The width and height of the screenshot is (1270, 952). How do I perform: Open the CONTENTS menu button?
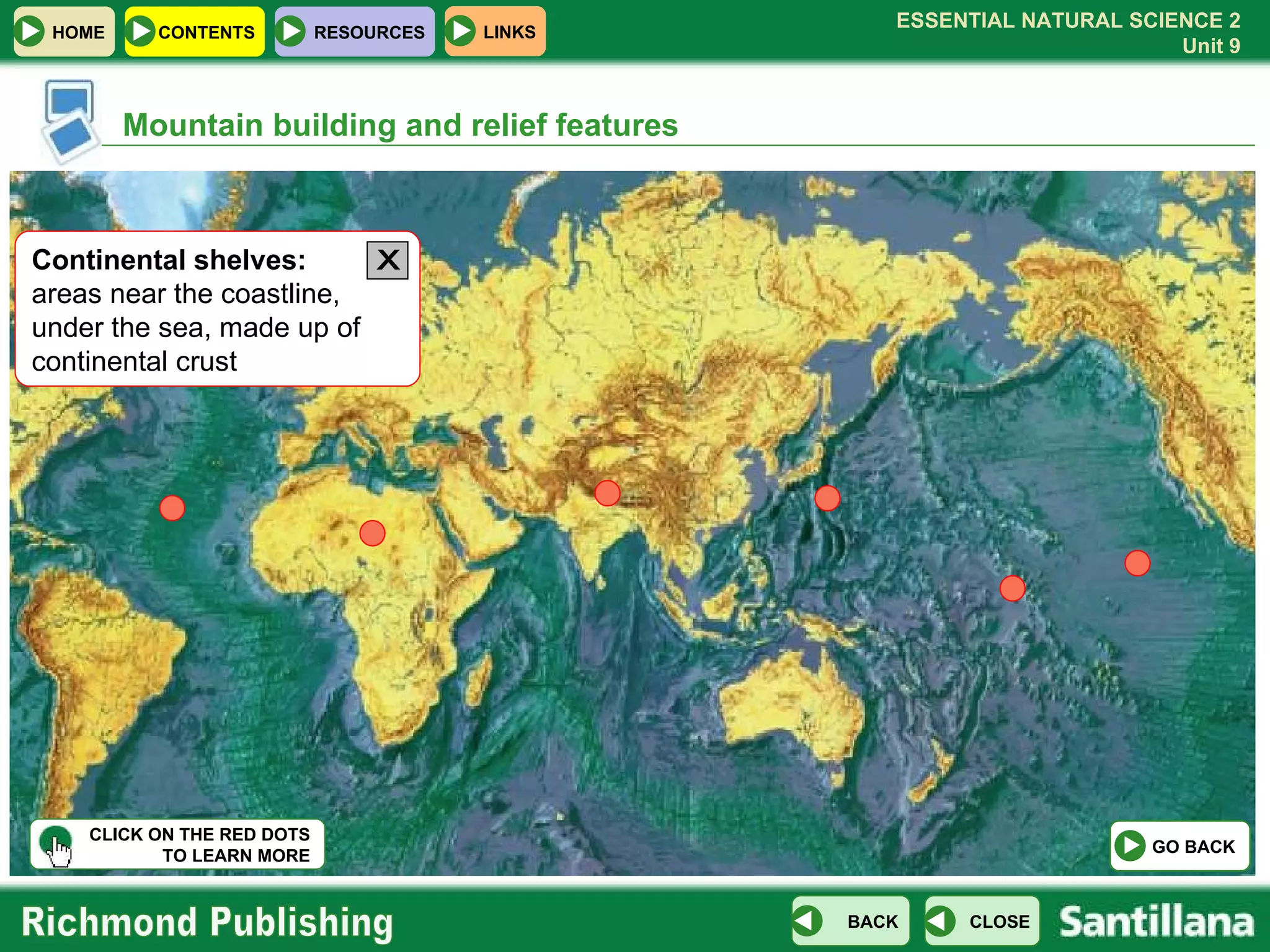point(195,32)
